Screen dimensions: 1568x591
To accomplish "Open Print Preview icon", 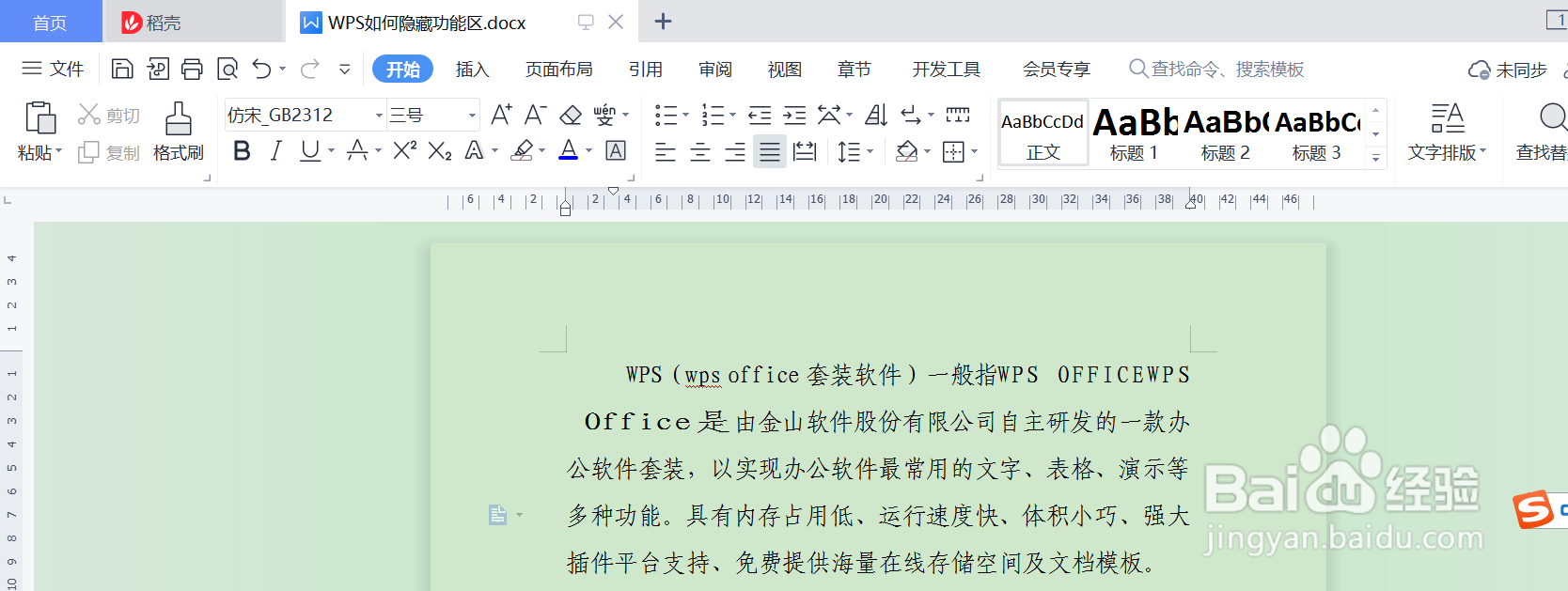I will tap(227, 69).
